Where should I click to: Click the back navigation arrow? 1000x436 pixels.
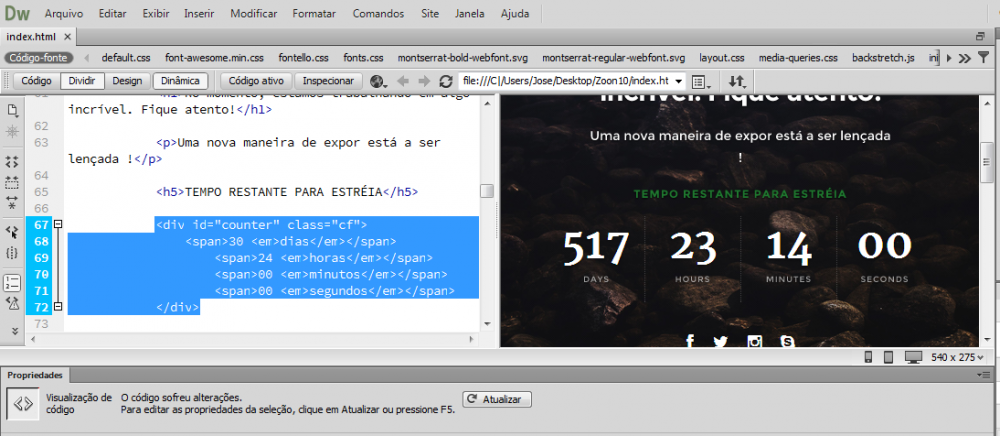pos(402,81)
